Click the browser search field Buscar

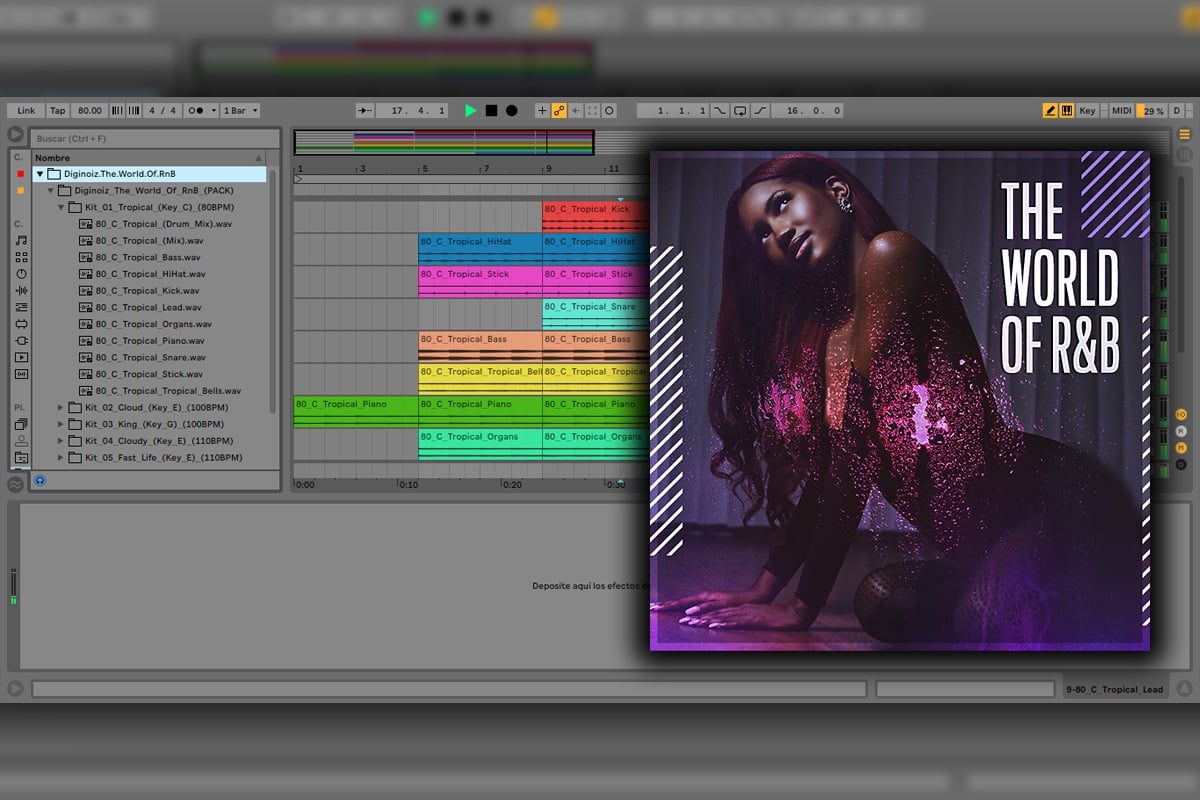(153, 138)
